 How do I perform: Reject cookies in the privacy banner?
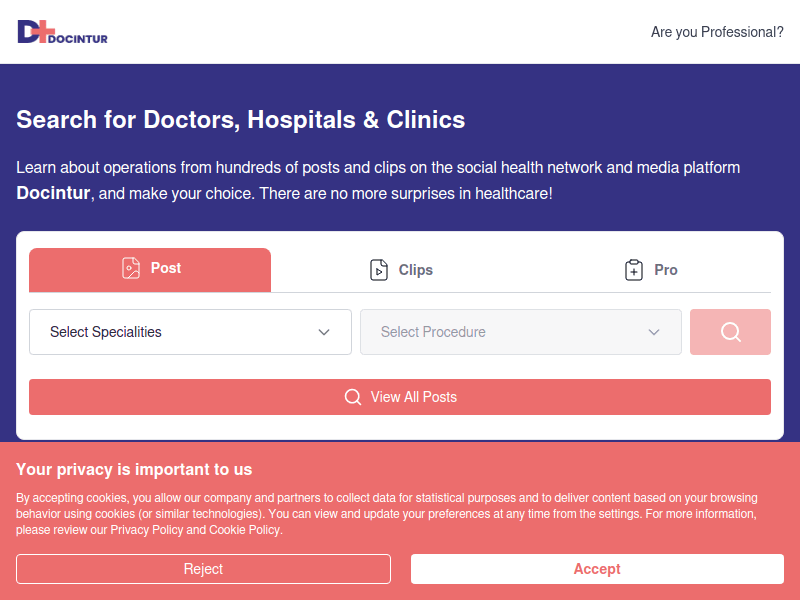coord(203,569)
